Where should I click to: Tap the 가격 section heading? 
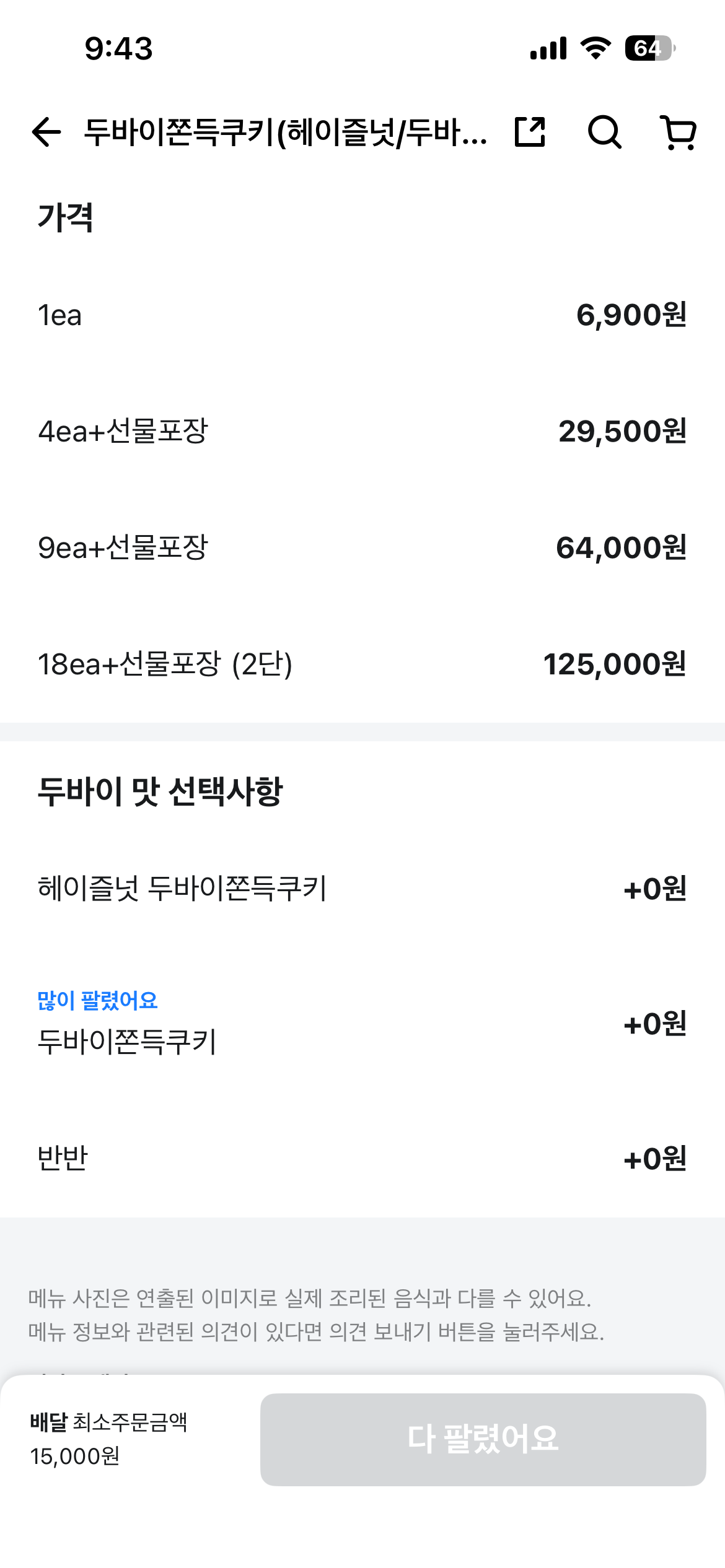point(66,217)
